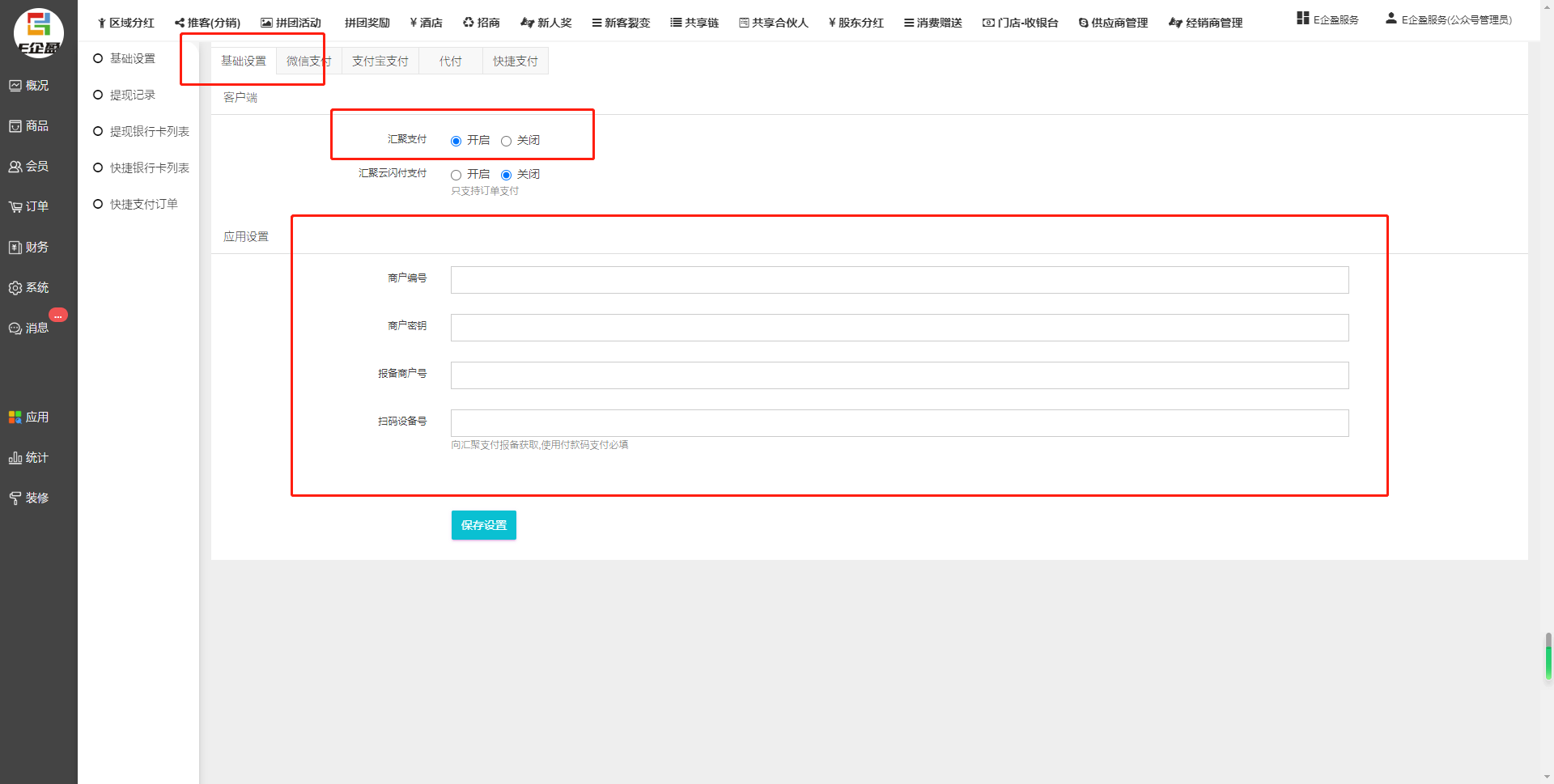Go to 会员 members section
Viewport: 1554px width, 784px height.
[x=15, y=167]
